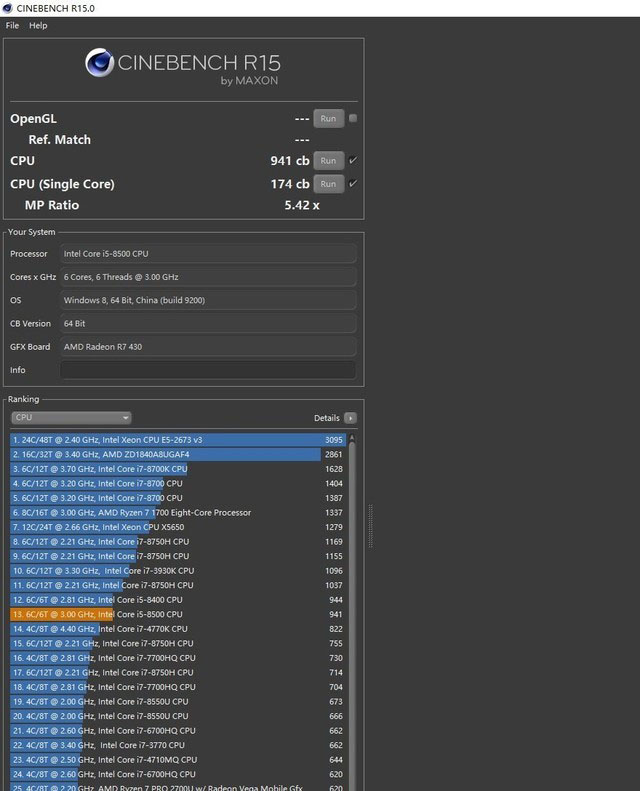Click the Cores x GHz field
The width and height of the screenshot is (640, 791).
[x=208, y=277]
